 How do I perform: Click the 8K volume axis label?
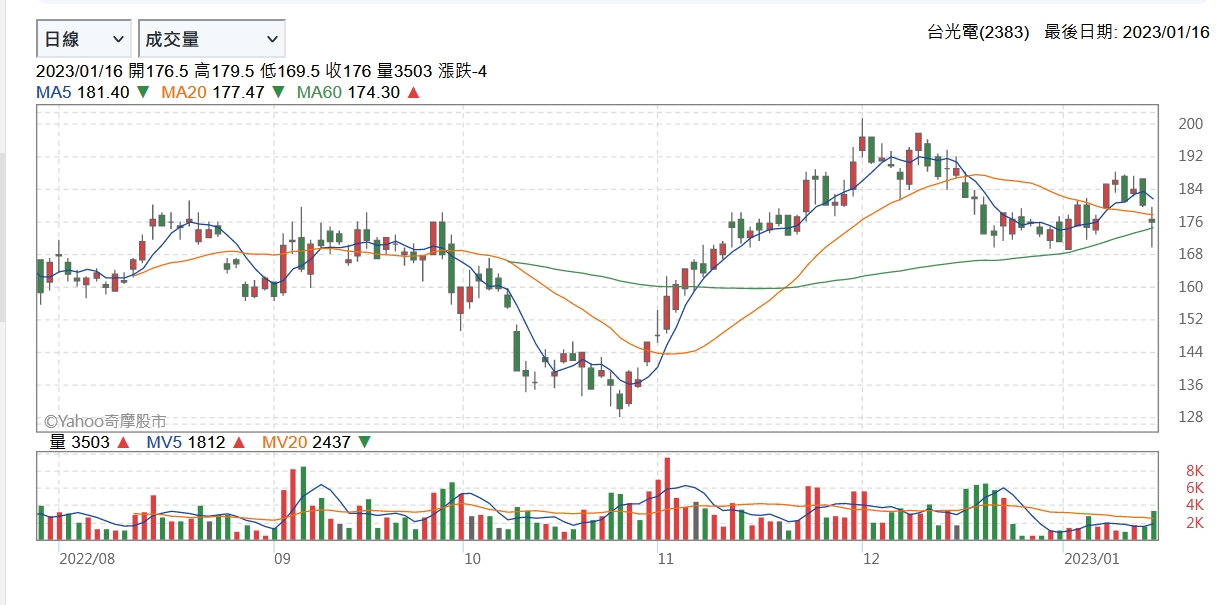1194,470
